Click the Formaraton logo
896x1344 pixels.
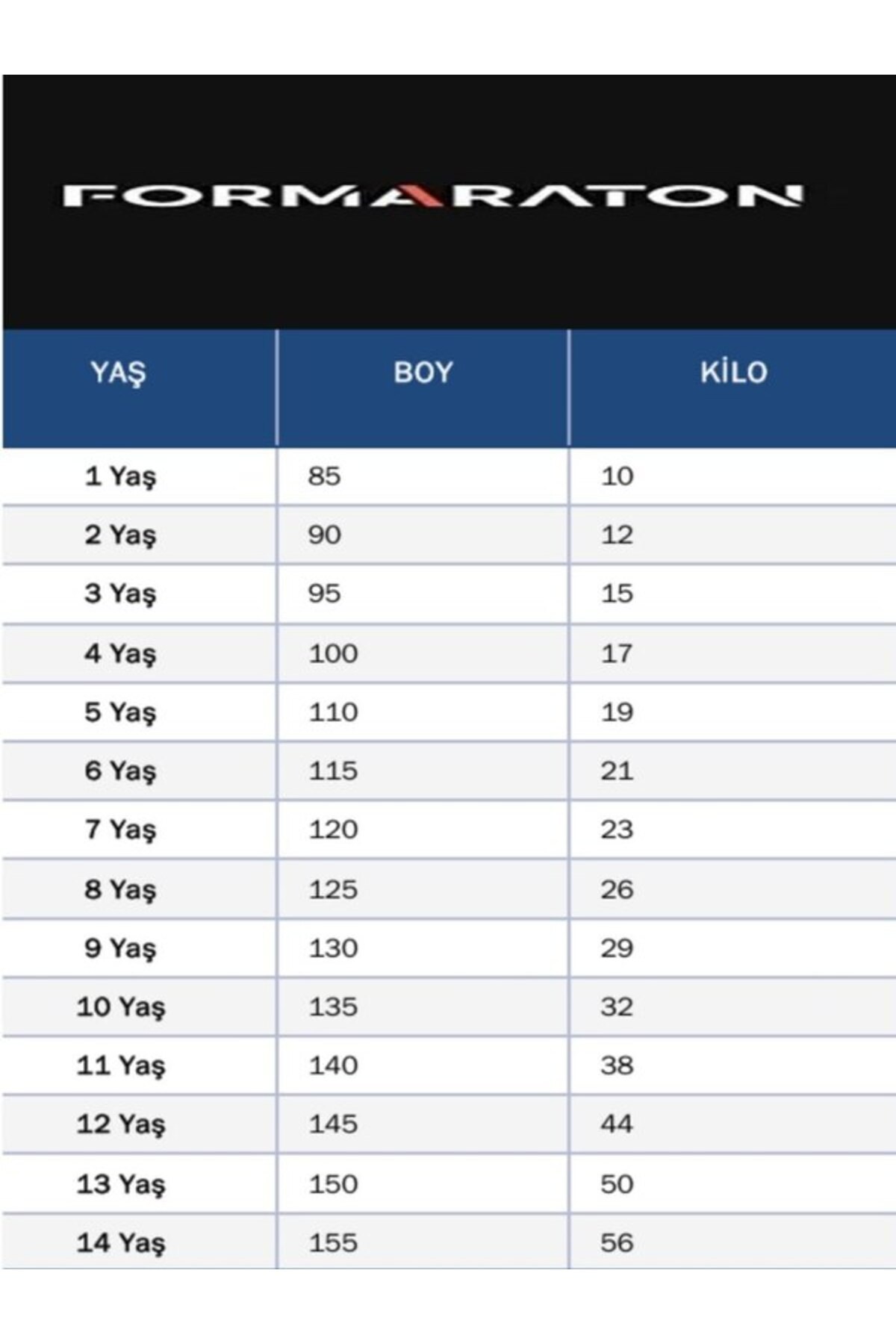(433, 196)
